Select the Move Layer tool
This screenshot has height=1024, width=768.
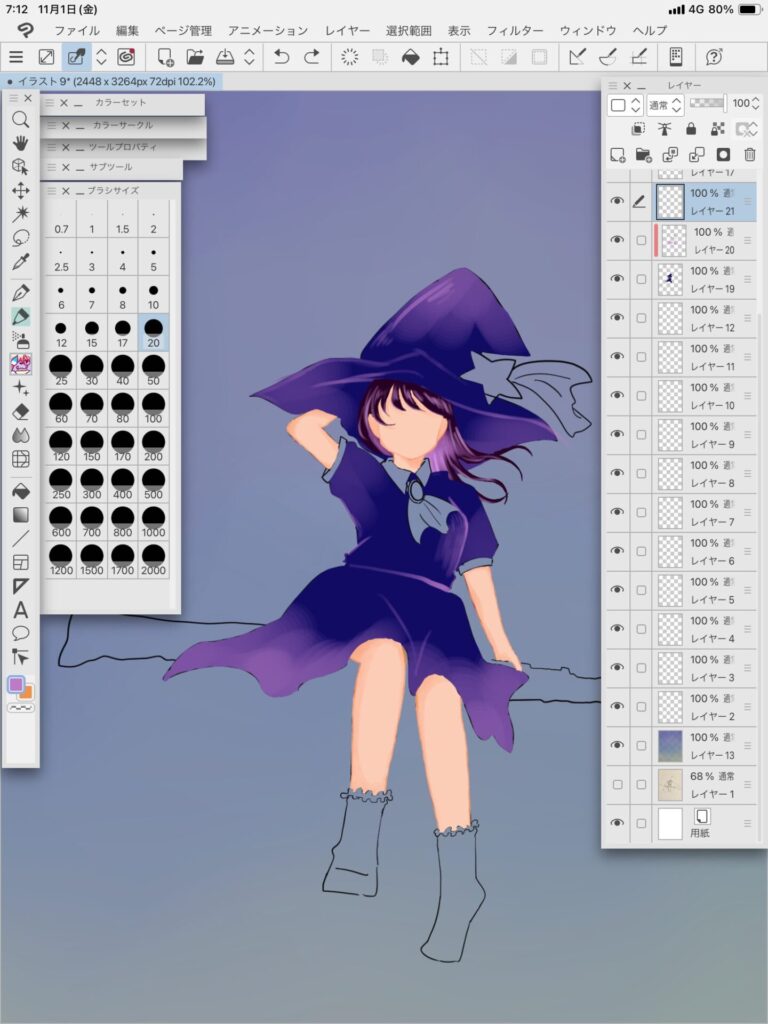(20, 190)
